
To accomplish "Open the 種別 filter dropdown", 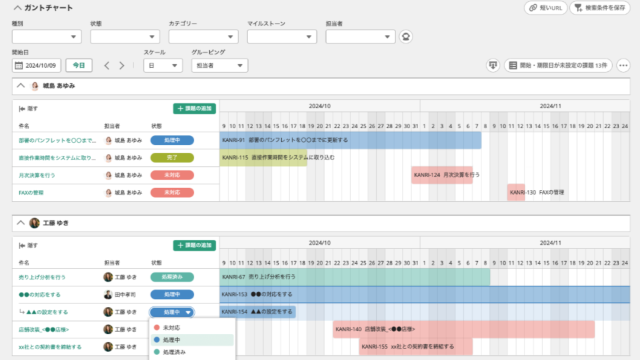I will tap(47, 37).
